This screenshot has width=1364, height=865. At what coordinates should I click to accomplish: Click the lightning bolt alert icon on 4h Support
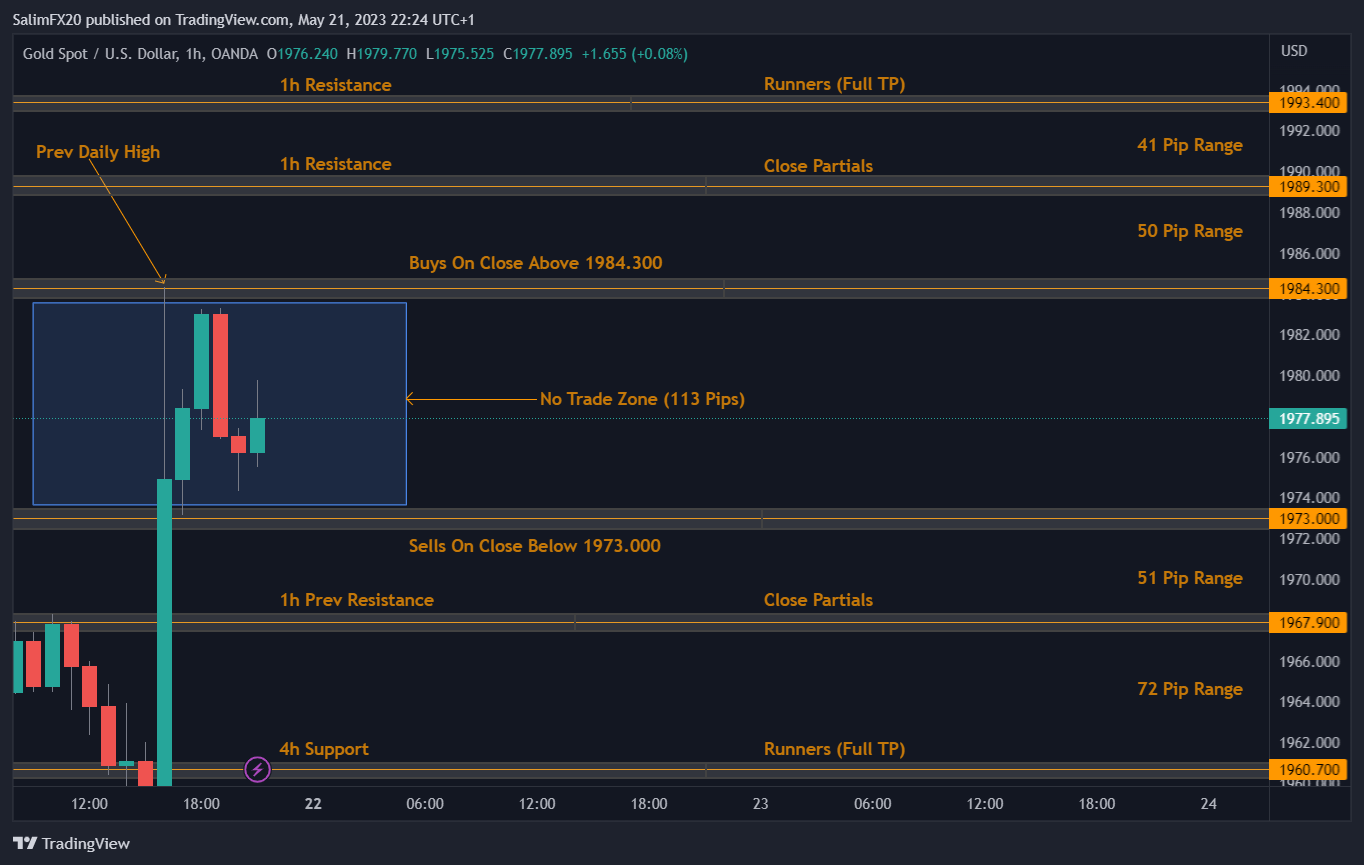tap(257, 769)
